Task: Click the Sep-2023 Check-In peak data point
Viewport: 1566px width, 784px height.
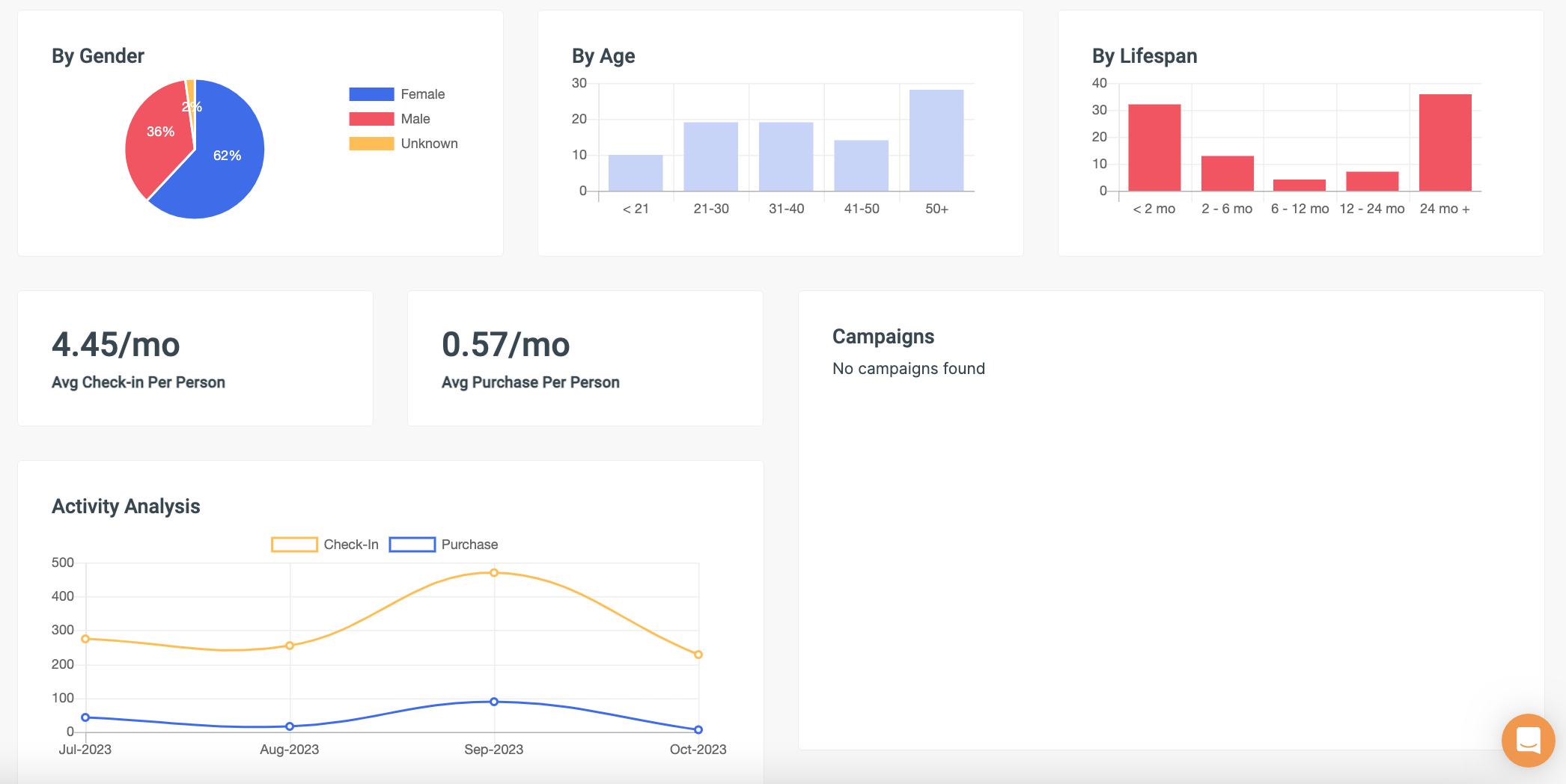Action: pos(494,573)
